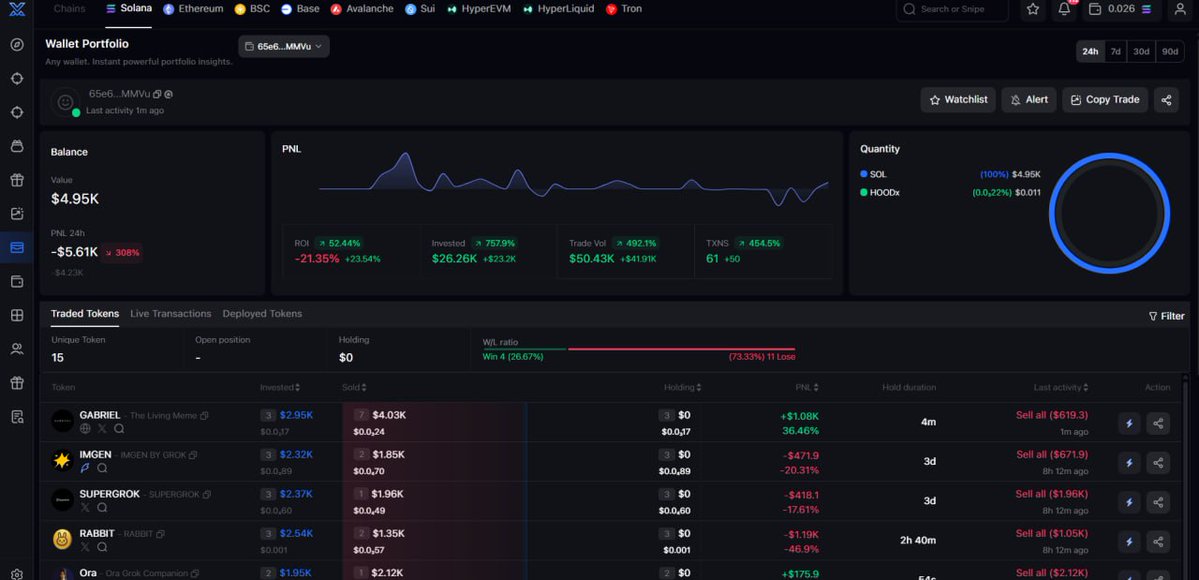Screen dimensions: 1199x580
Task: Click the PNL line chart
Action: coord(574,181)
